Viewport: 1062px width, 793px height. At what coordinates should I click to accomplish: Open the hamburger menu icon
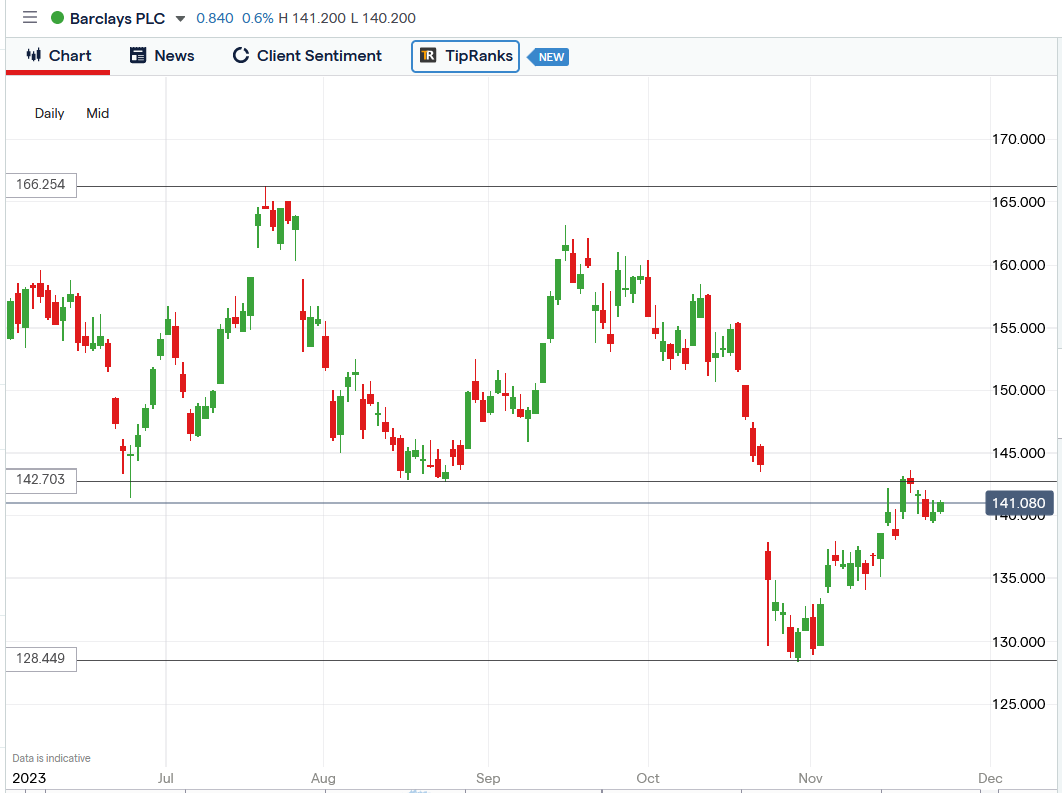[30, 18]
